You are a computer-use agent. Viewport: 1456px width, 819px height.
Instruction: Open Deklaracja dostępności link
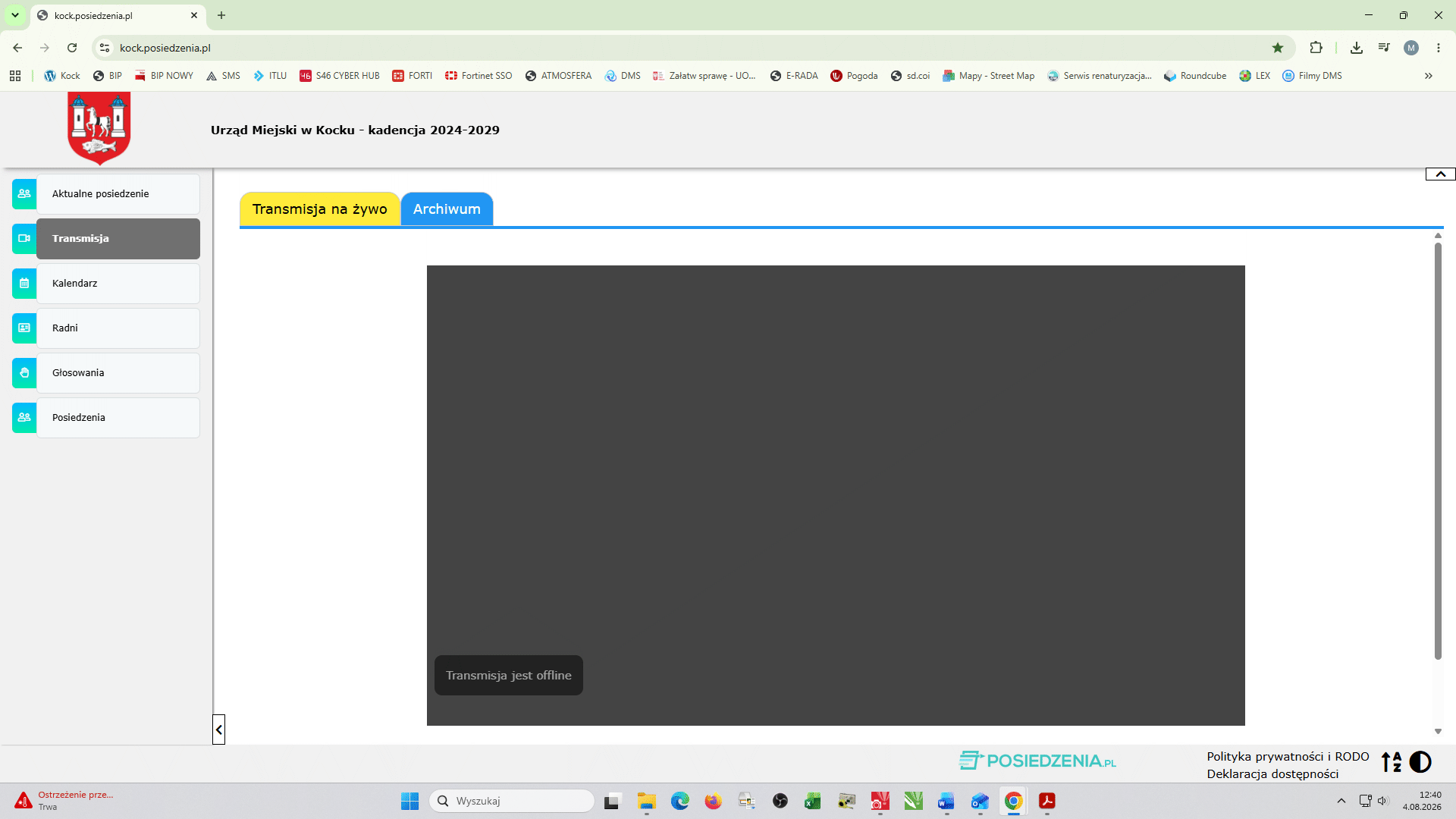(x=1272, y=774)
